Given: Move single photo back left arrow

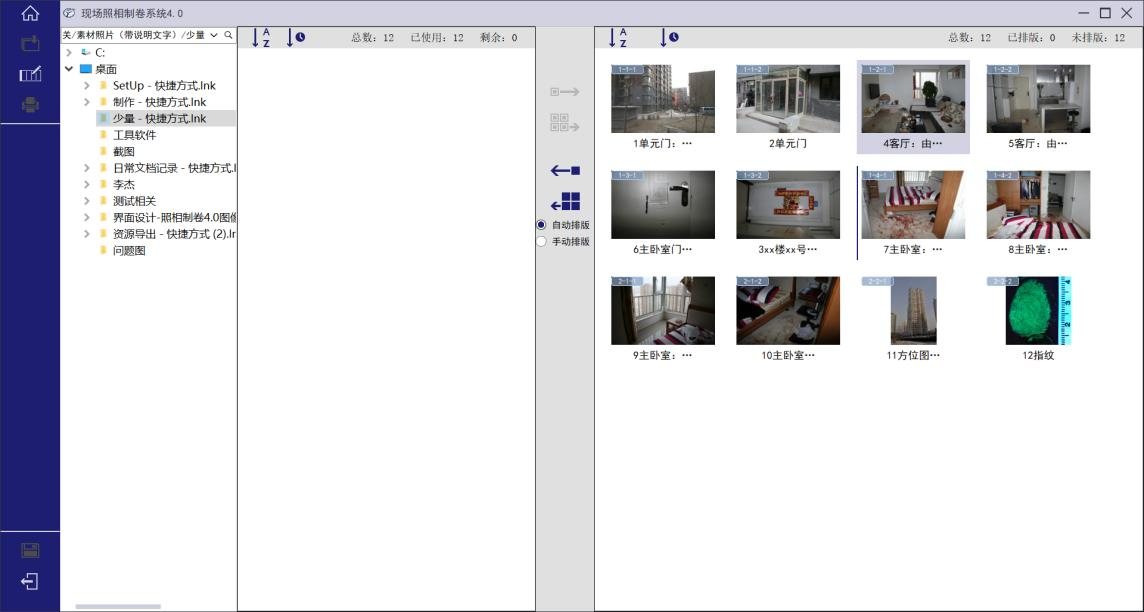Looking at the screenshot, I should point(565,171).
